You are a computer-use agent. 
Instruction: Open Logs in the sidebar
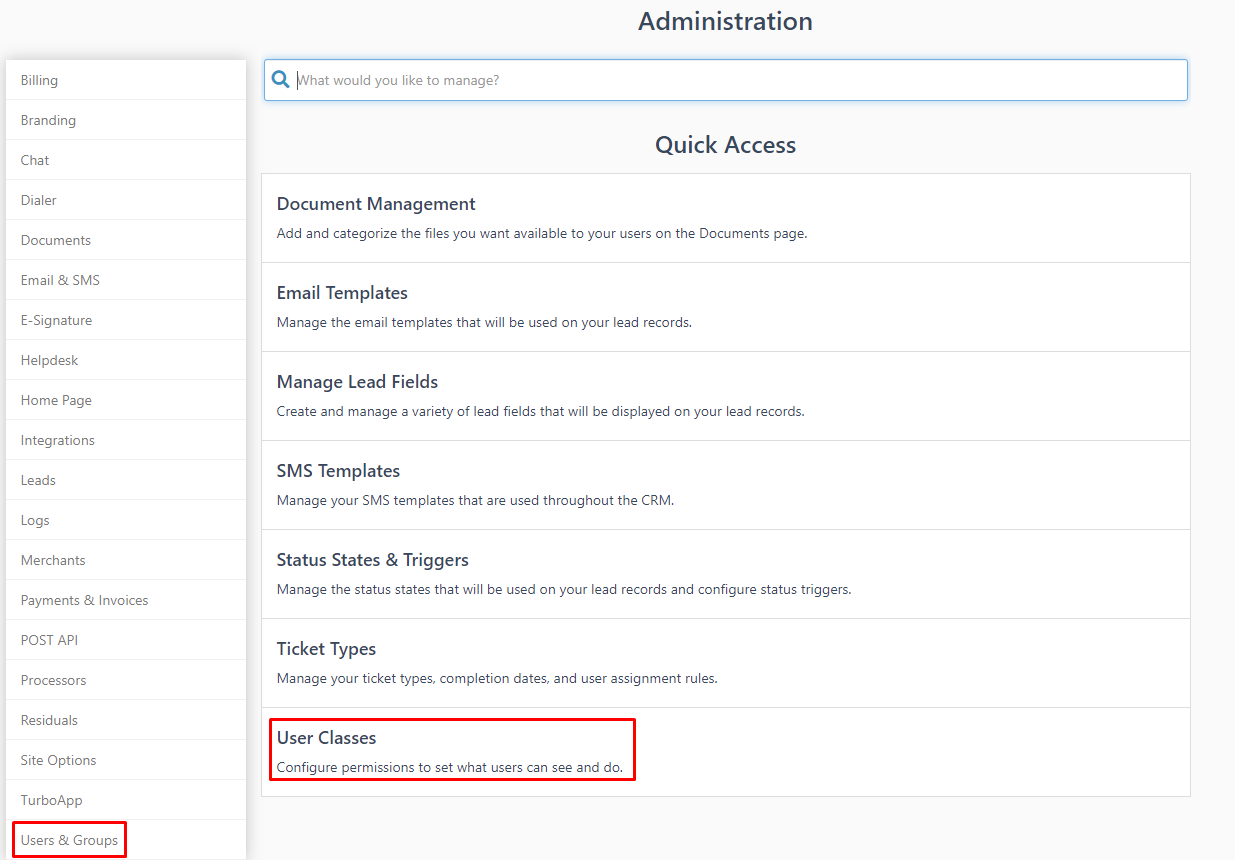tap(126, 520)
